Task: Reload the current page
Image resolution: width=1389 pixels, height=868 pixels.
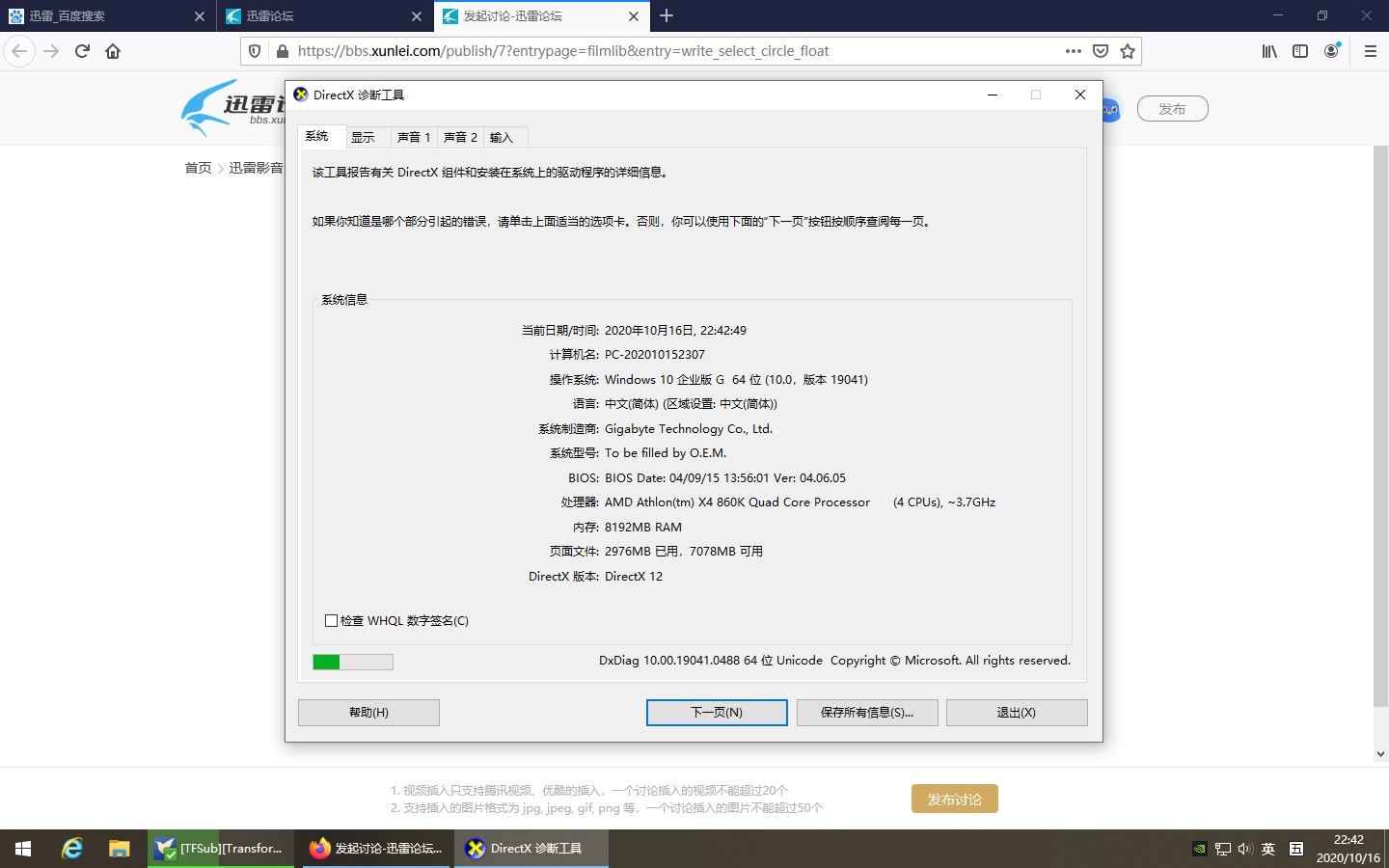Action: point(81,51)
